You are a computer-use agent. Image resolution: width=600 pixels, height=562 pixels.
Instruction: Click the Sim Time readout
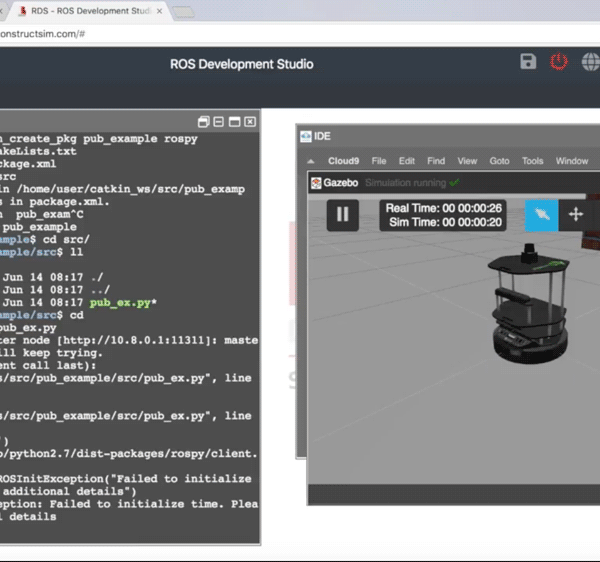pos(445,222)
